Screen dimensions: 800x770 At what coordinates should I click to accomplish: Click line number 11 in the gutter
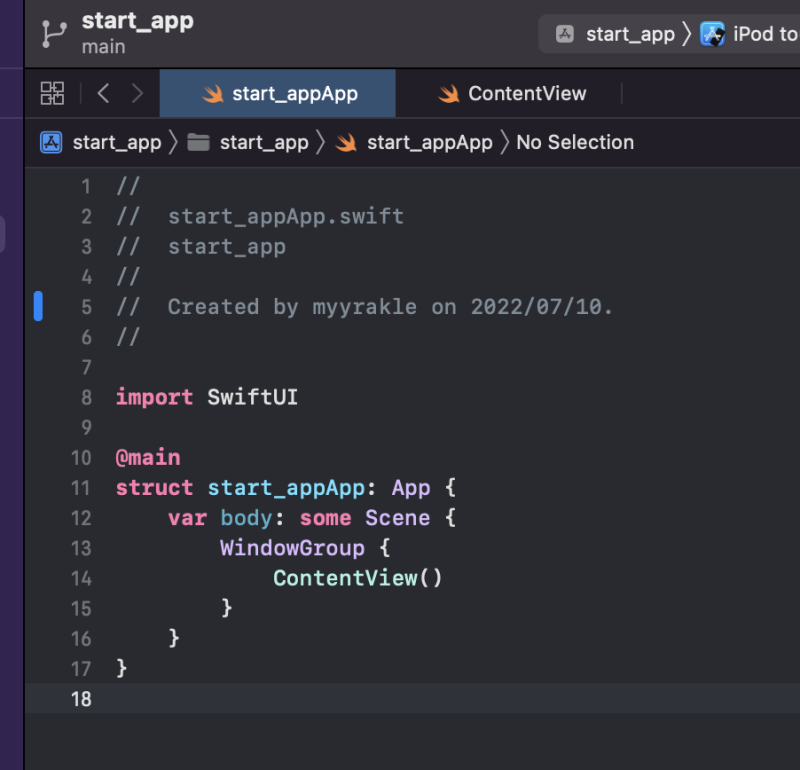point(80,488)
